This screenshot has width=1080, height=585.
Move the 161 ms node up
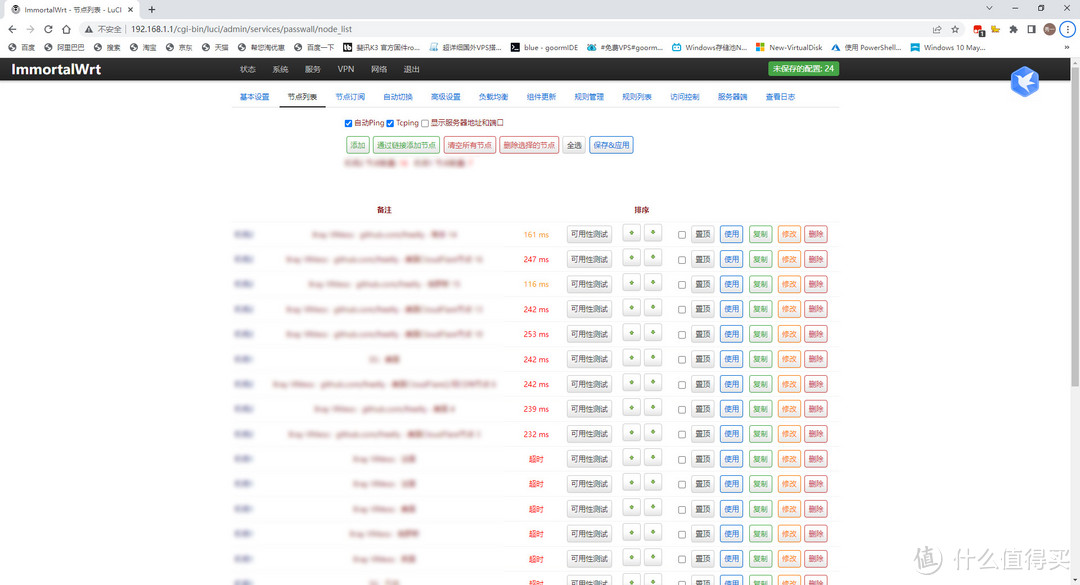pyautogui.click(x=632, y=233)
